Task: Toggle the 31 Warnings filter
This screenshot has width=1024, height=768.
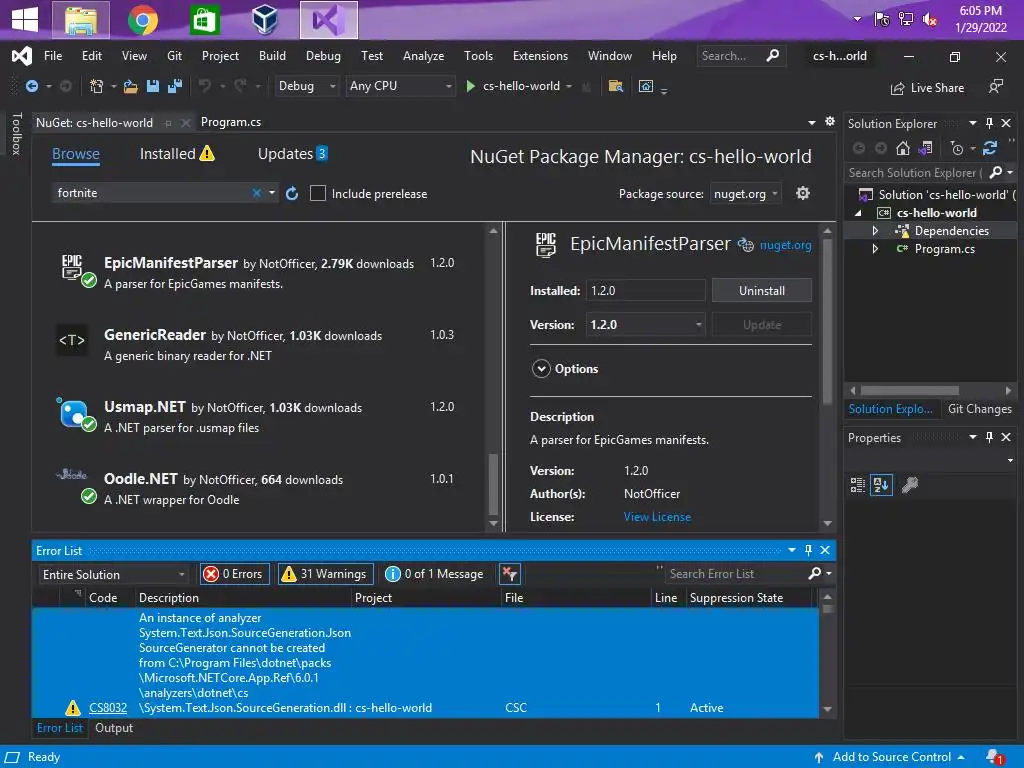Action: 326,574
